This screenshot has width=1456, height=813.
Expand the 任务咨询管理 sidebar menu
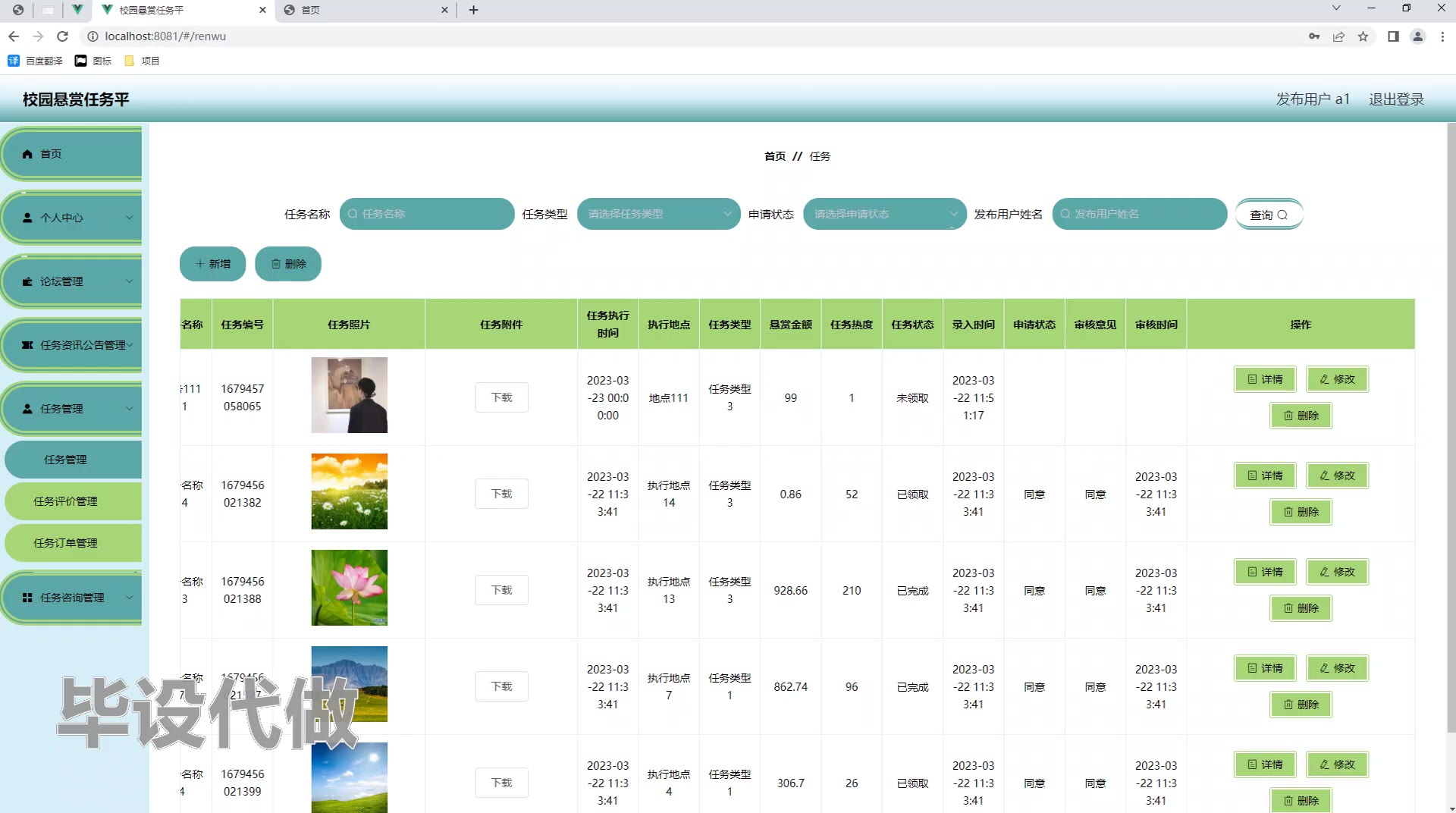pos(73,598)
